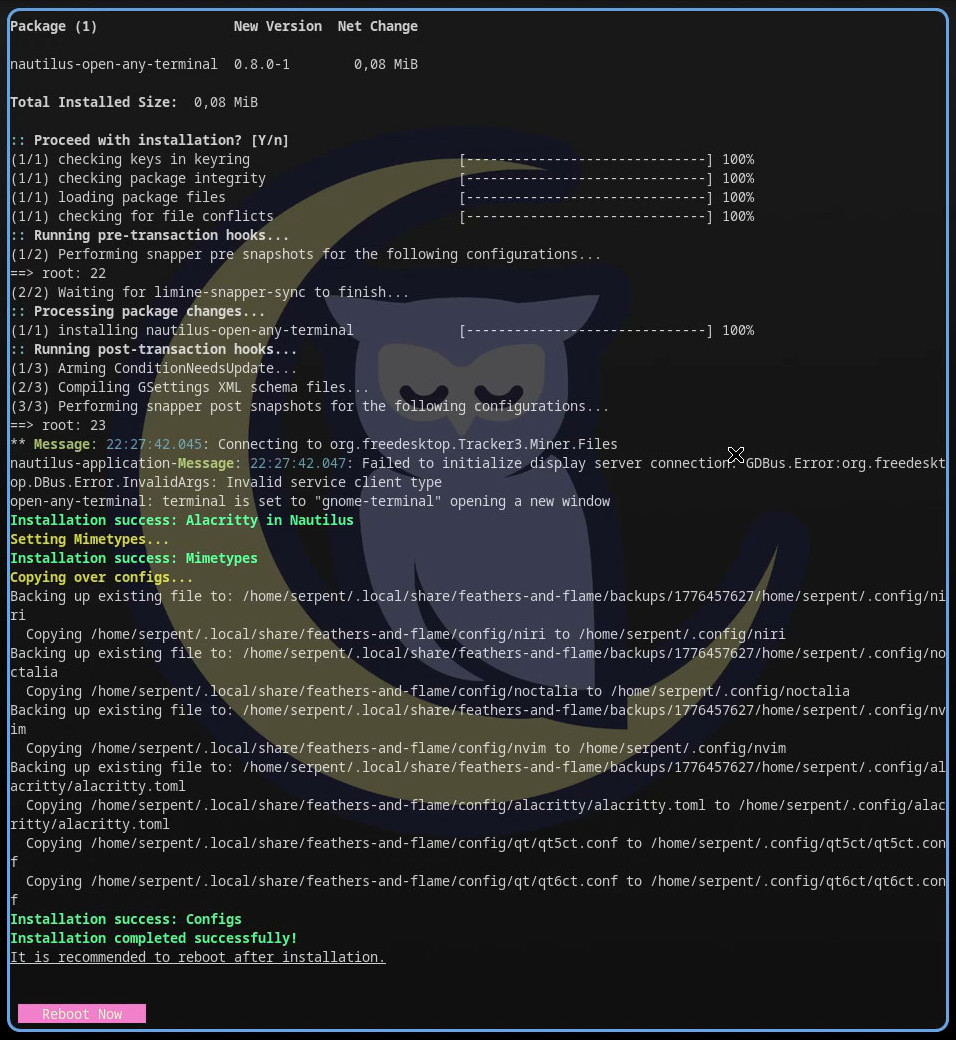
Task: Click 'Copying over configs...' line
Action: pos(101,577)
